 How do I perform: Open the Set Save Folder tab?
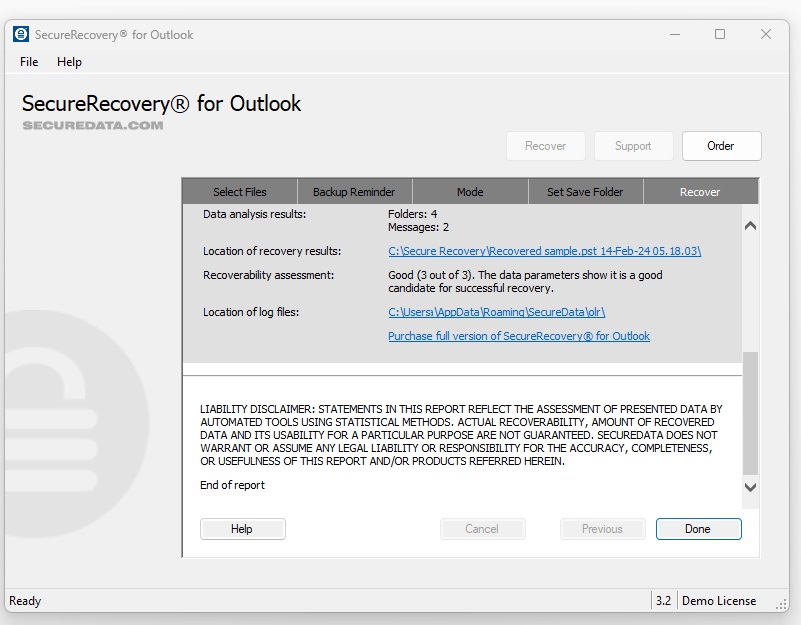(585, 192)
